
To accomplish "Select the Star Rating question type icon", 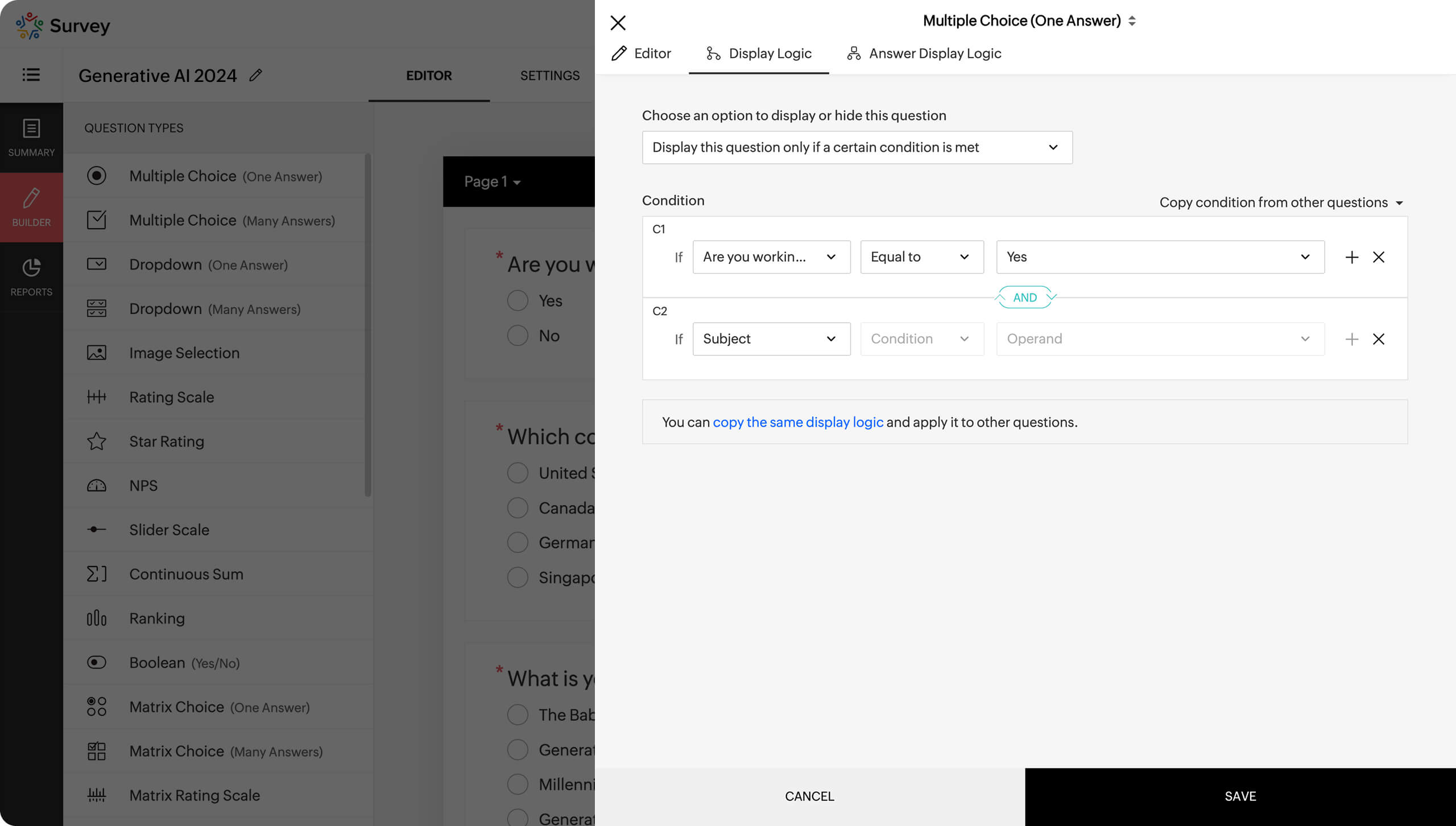I will pos(97,441).
